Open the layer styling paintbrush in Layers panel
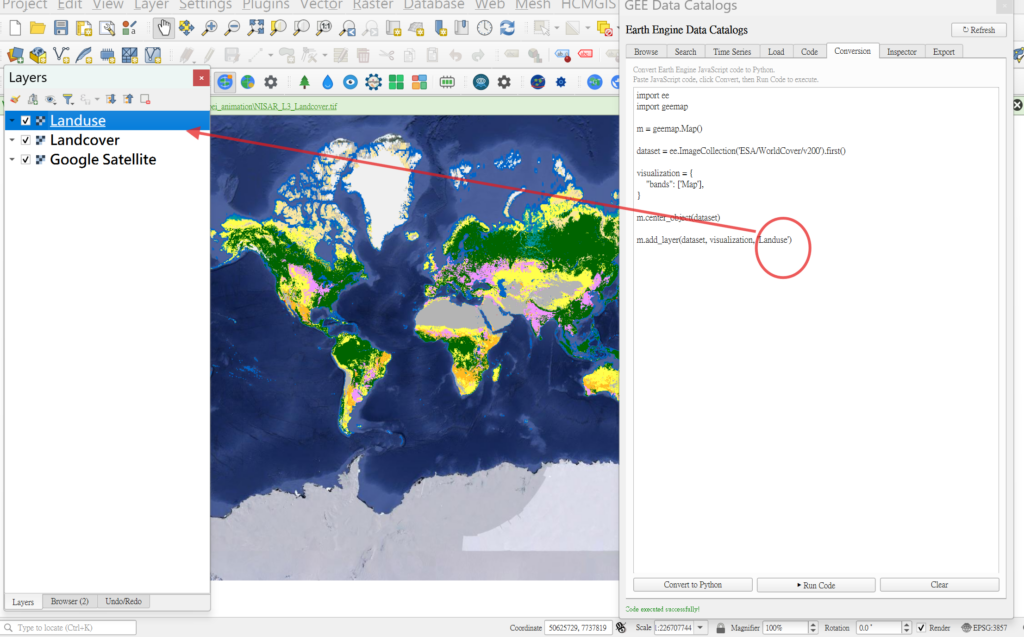 (x=15, y=99)
